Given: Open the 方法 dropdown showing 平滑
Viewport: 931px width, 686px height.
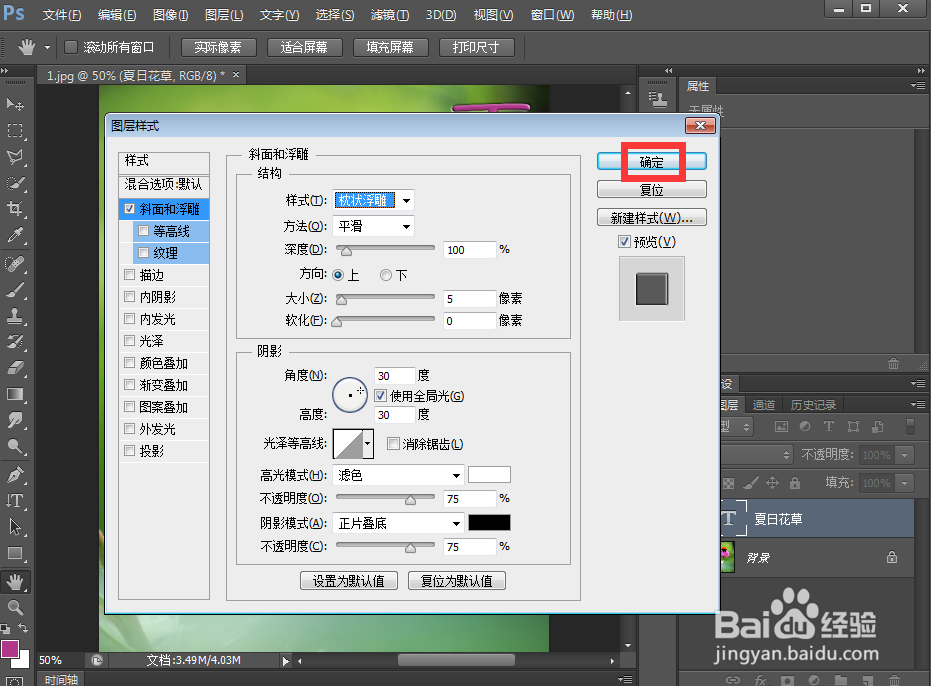Looking at the screenshot, I should (x=373, y=225).
